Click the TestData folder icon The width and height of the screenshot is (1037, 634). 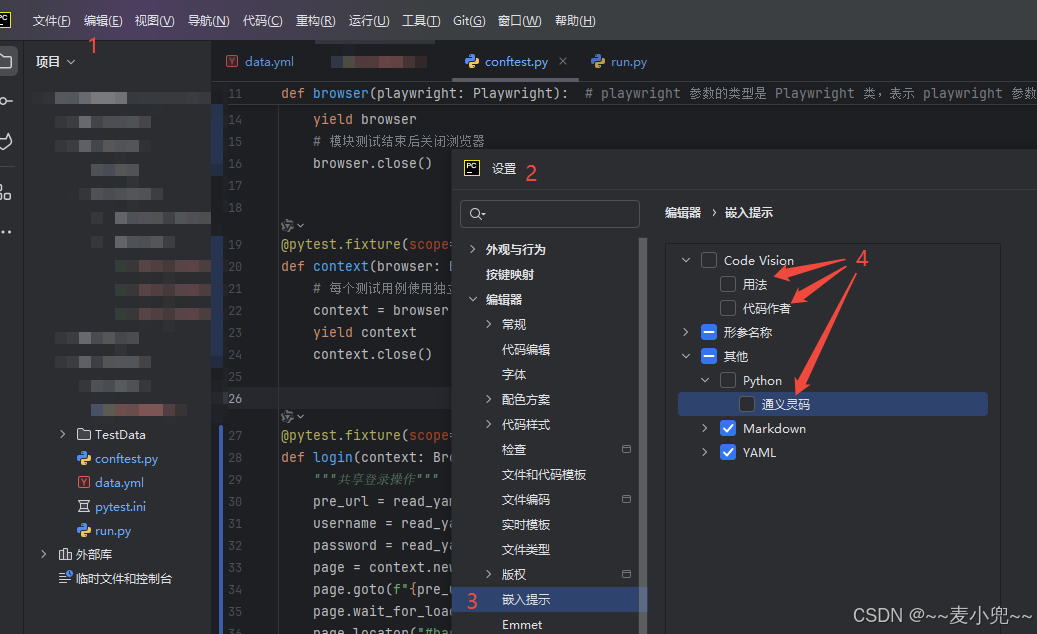coord(83,434)
